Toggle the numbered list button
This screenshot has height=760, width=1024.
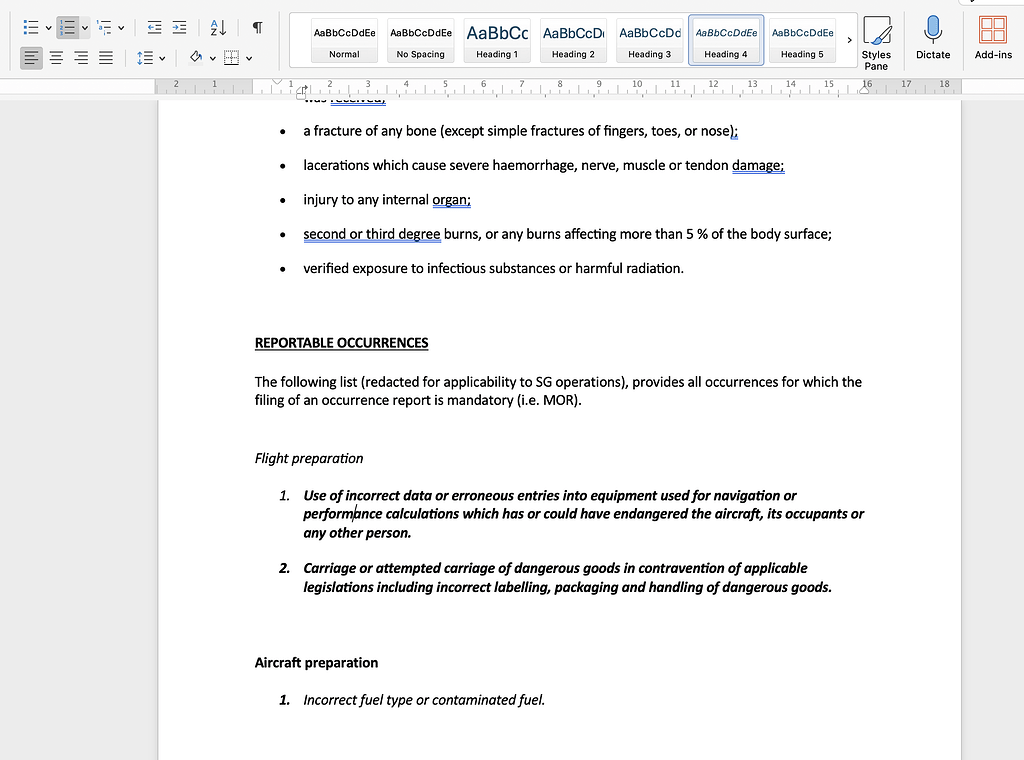[x=67, y=27]
